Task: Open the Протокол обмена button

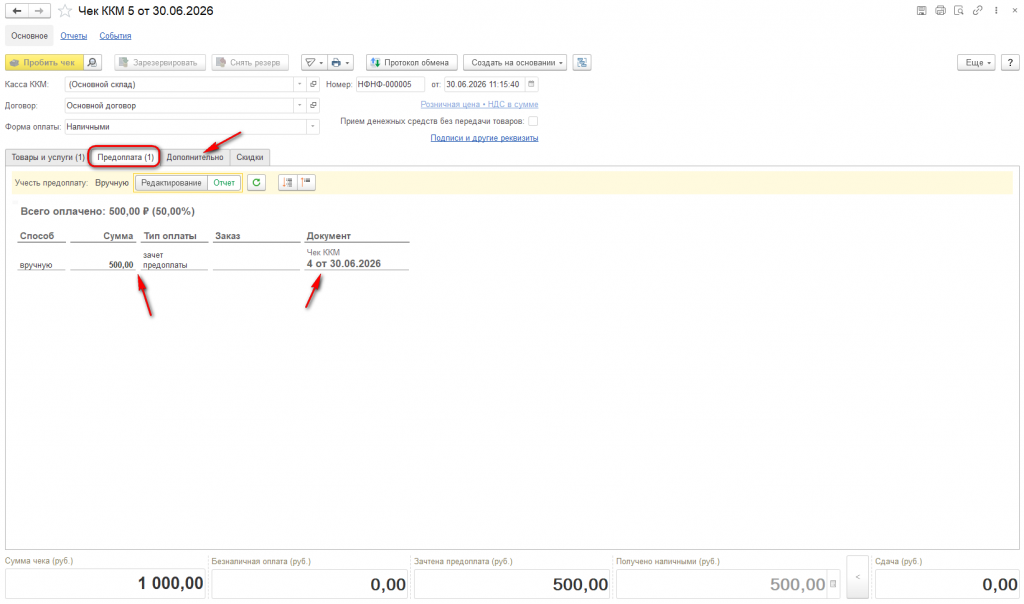Action: coord(411,63)
